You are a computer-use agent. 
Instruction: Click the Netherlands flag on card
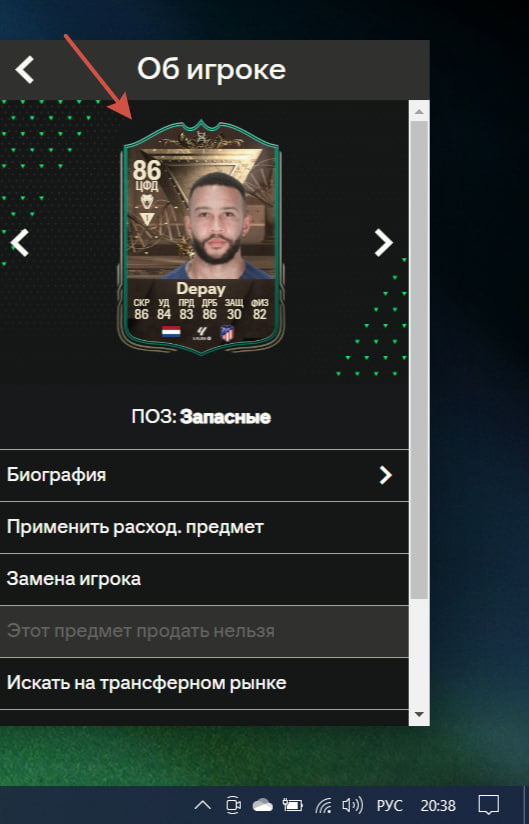[171, 332]
